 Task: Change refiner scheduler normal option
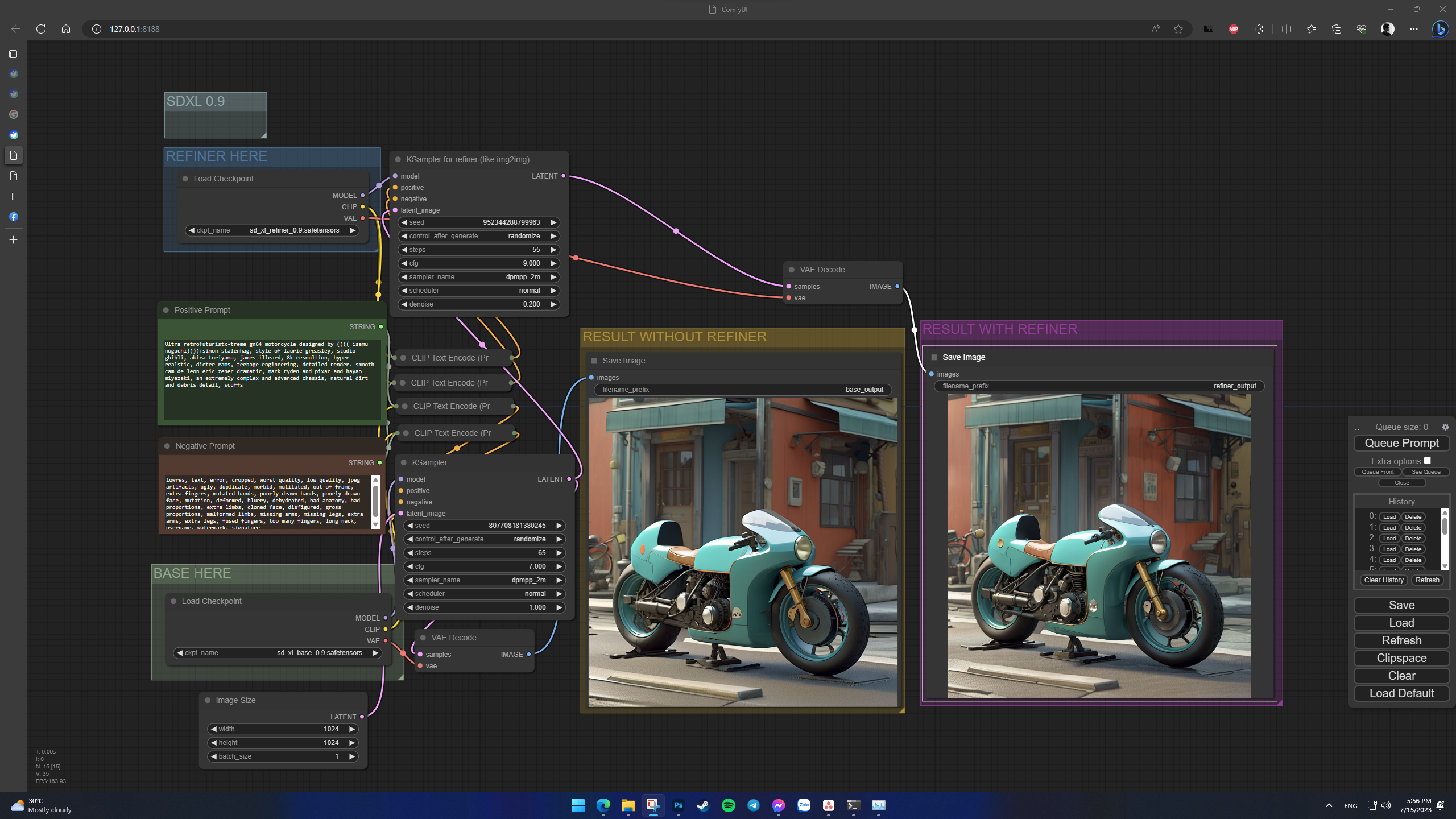click(479, 291)
